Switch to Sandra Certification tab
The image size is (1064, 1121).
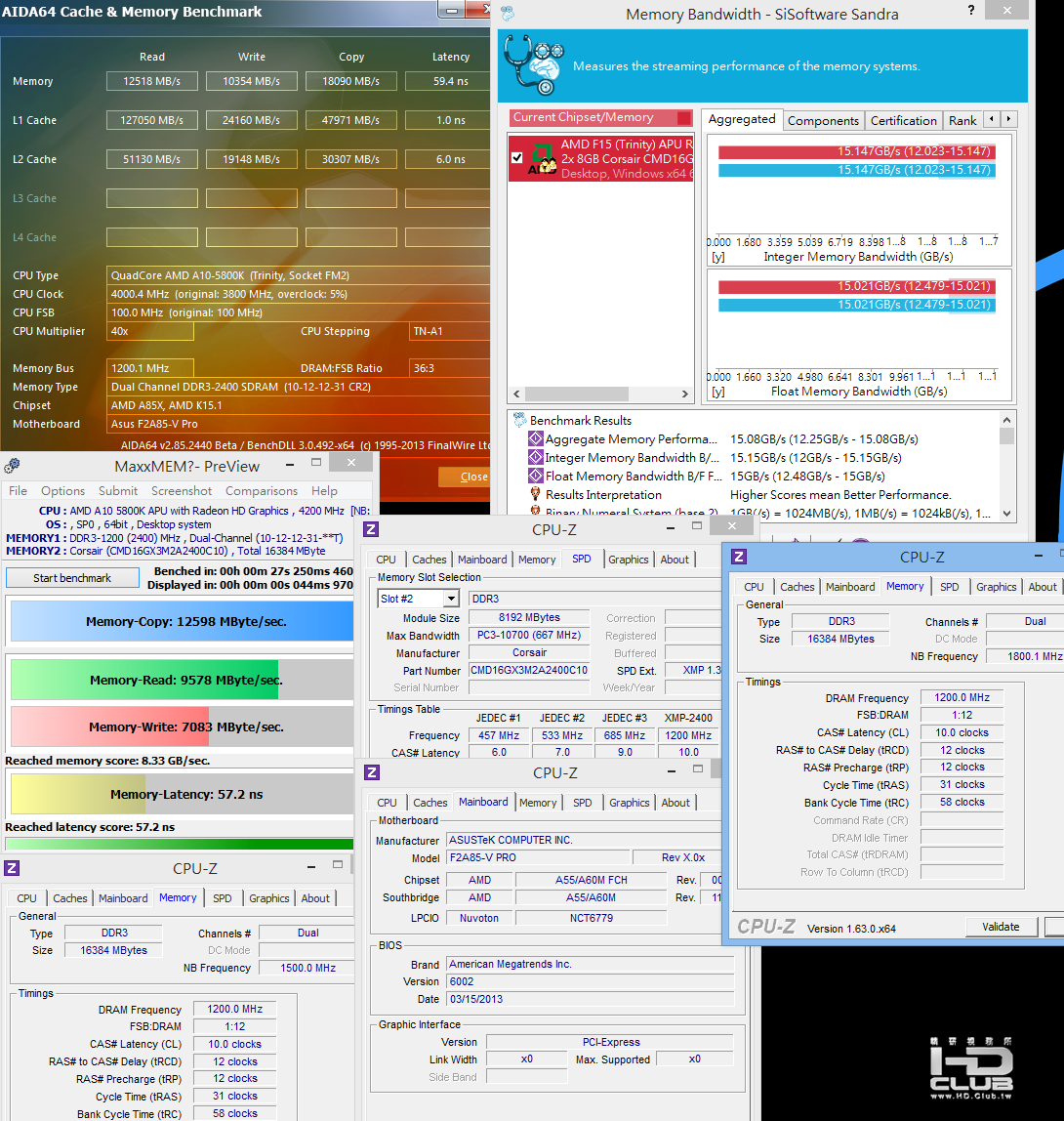[903, 121]
